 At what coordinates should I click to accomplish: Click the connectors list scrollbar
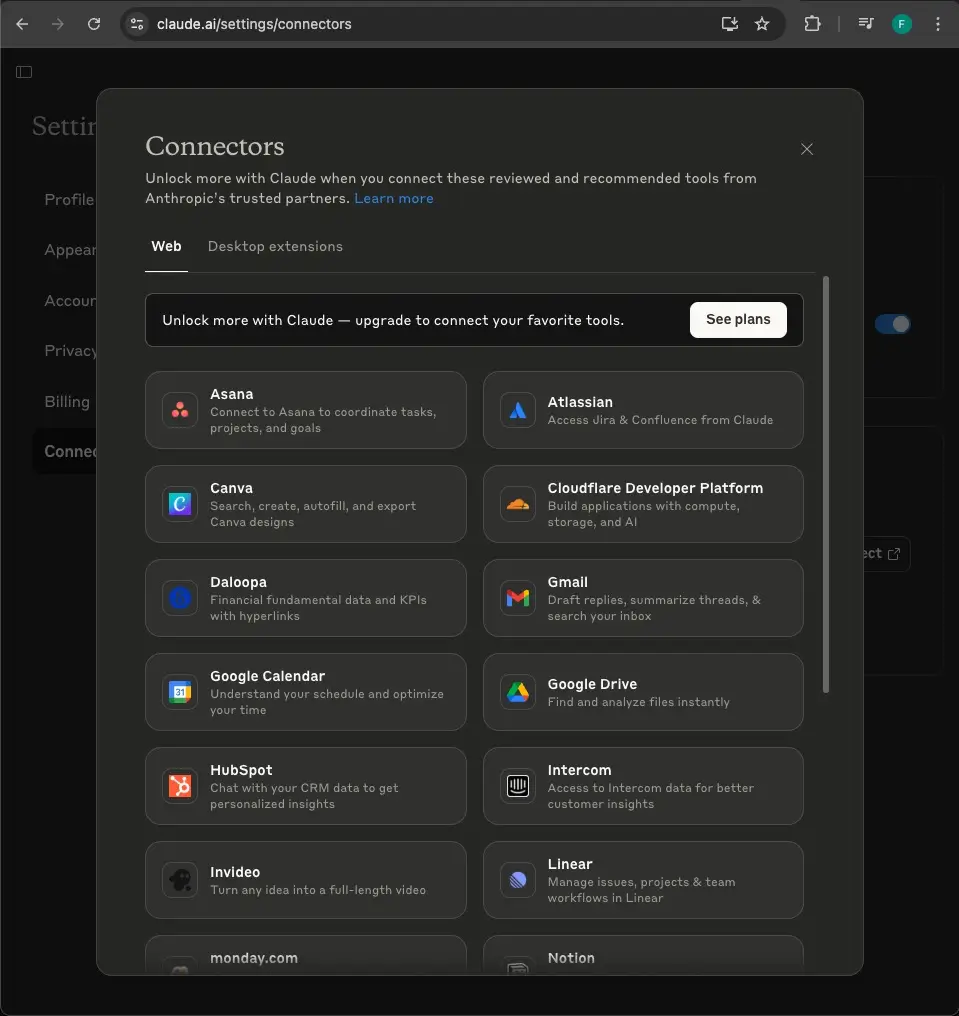(826, 485)
